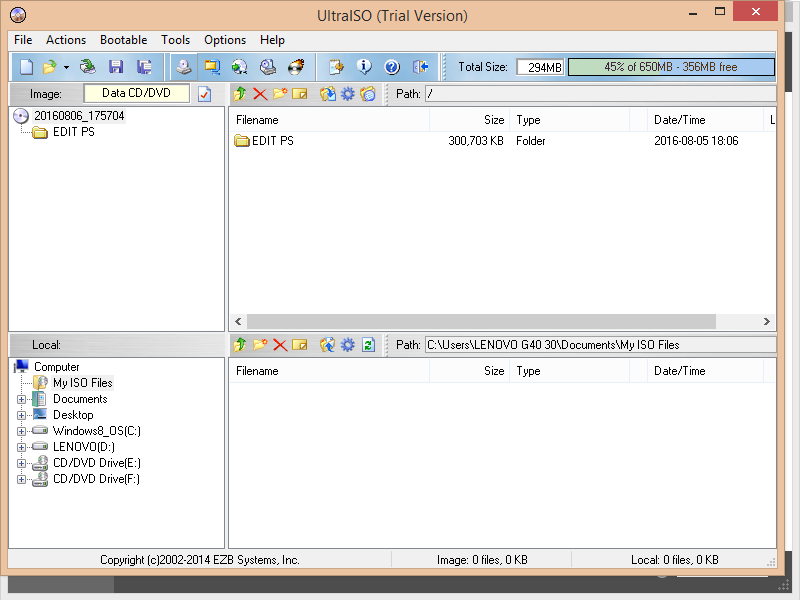Expand the Desktop tree node
This screenshot has height=600, width=800.
21,415
